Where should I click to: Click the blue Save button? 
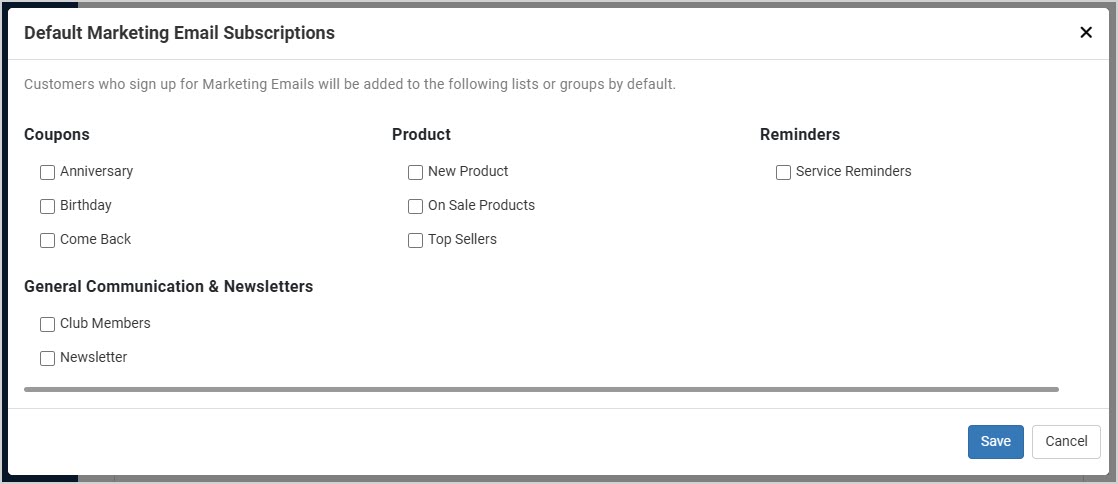coord(995,441)
